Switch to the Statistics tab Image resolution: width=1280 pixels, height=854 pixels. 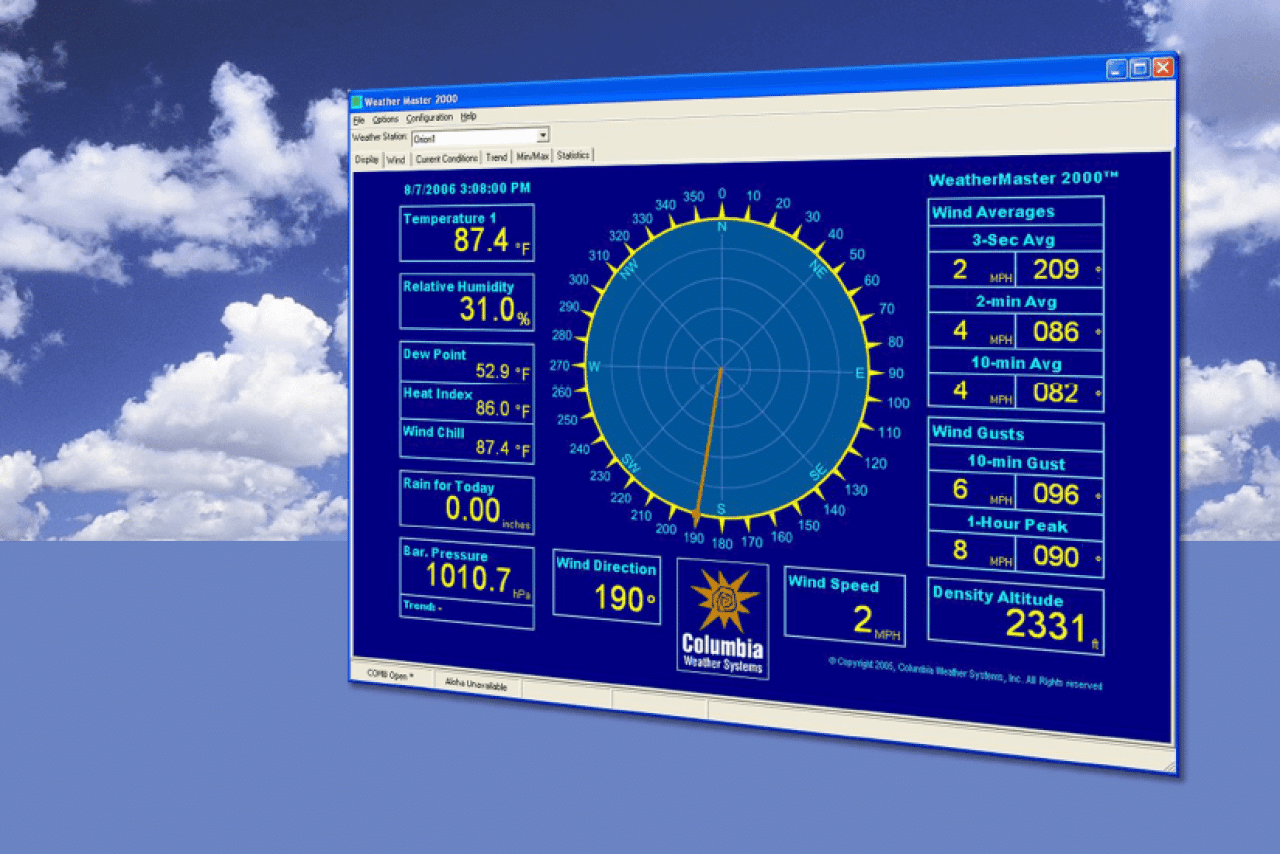tap(574, 155)
